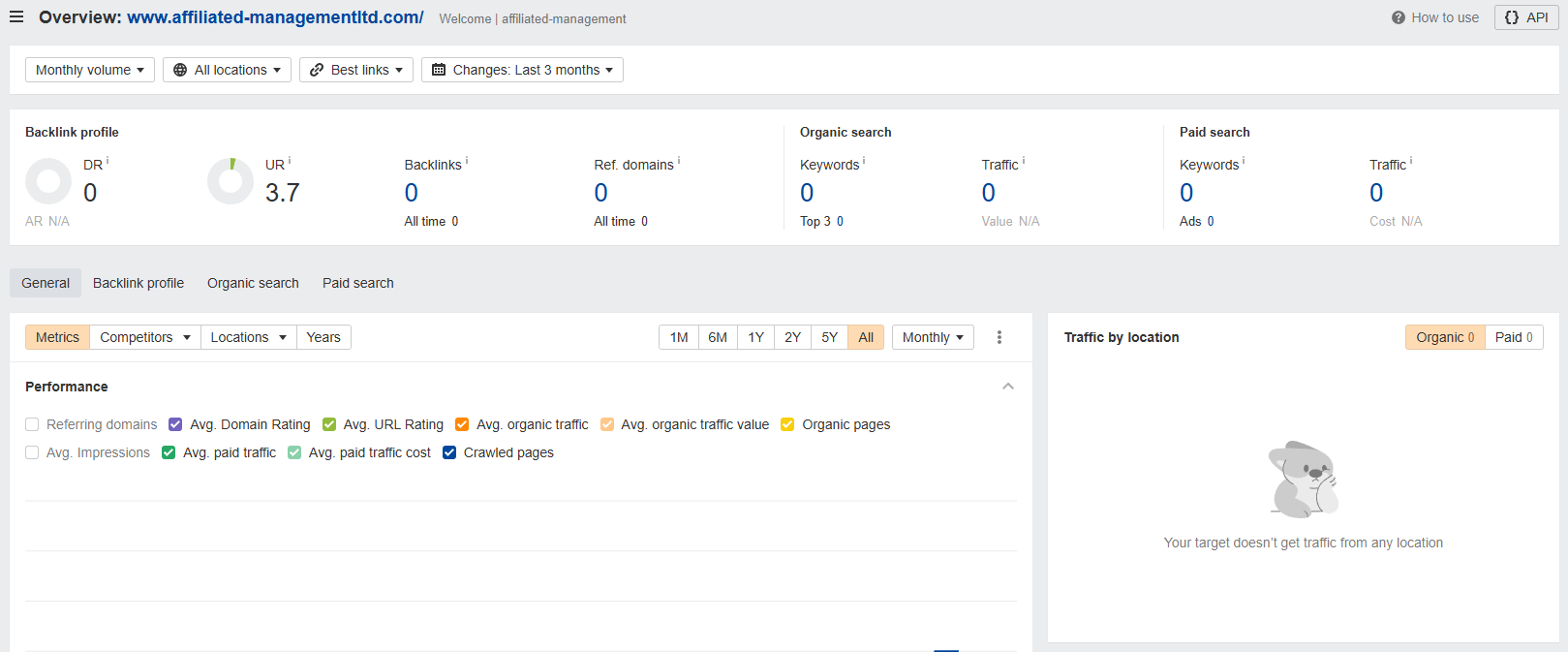Click the calendar icon in Changes filter
Viewport: 1568px width, 652px height.
pyautogui.click(x=439, y=70)
